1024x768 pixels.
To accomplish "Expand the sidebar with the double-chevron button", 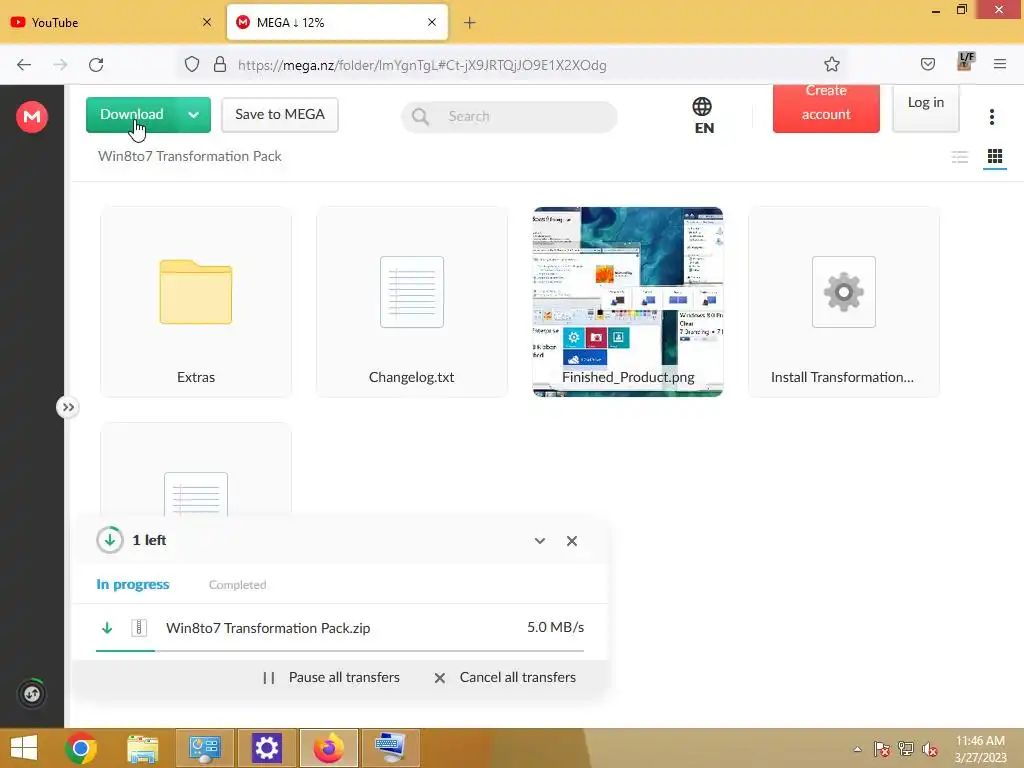I will point(67,408).
